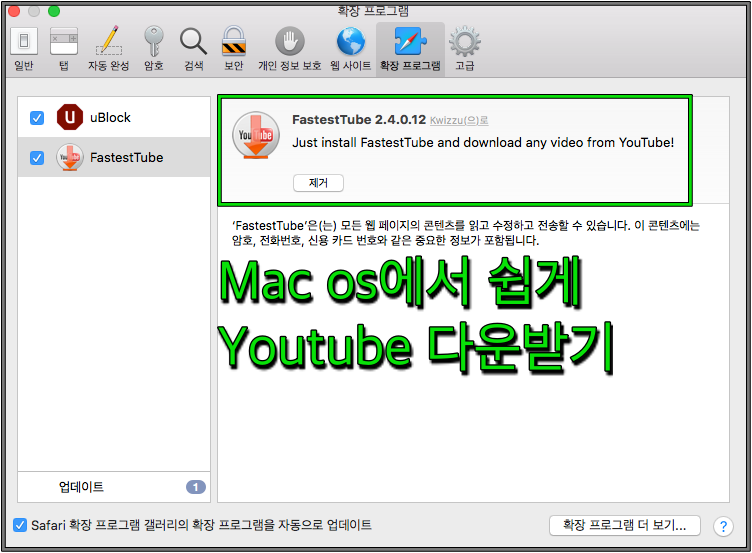Click the 확장 프로그램 더 보기... button

(x=624, y=525)
